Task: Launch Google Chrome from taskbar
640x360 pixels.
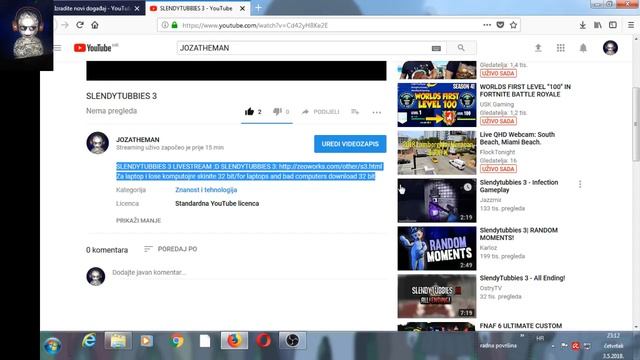Action: [177, 341]
